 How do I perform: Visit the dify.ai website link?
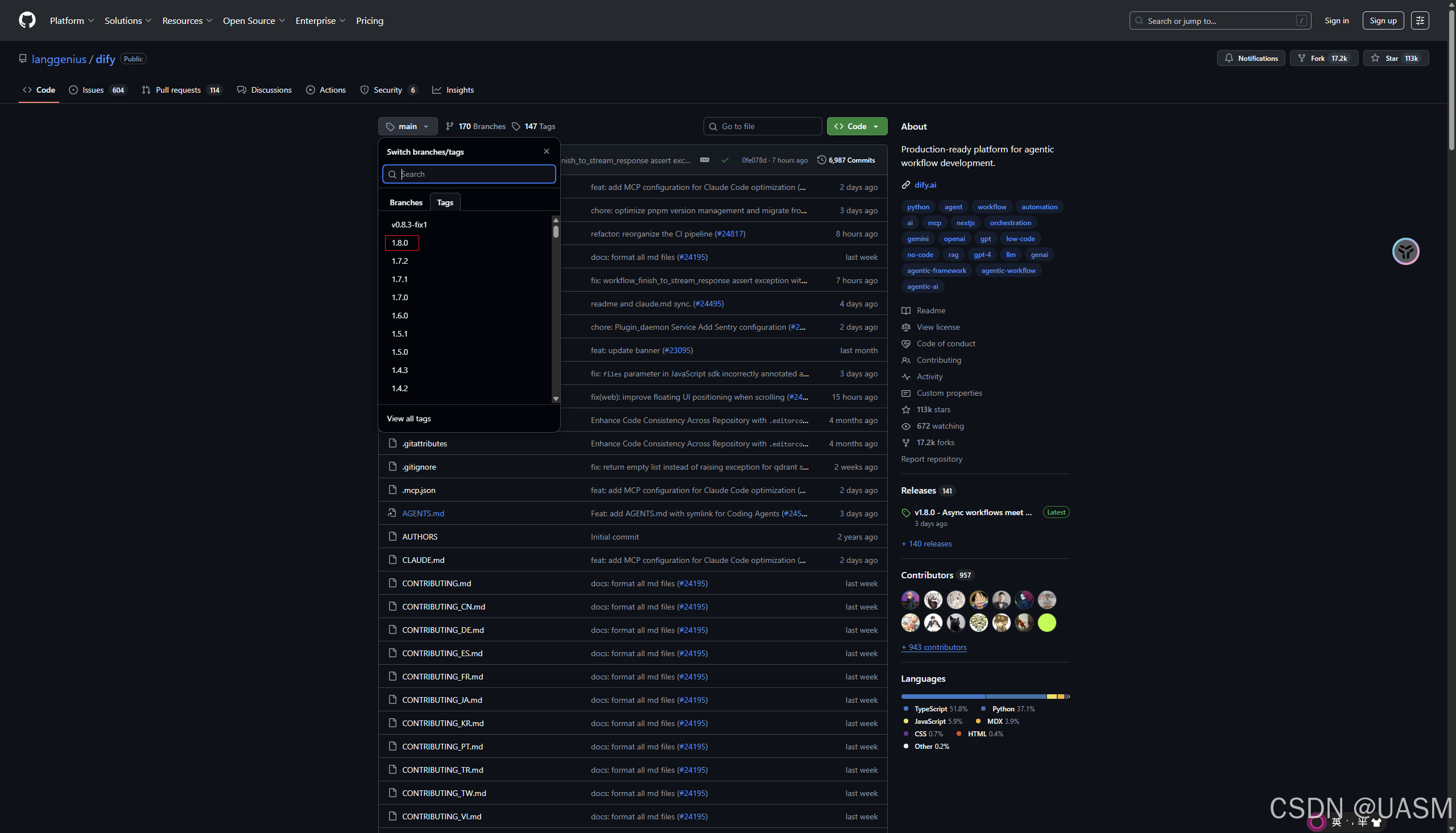coord(925,185)
